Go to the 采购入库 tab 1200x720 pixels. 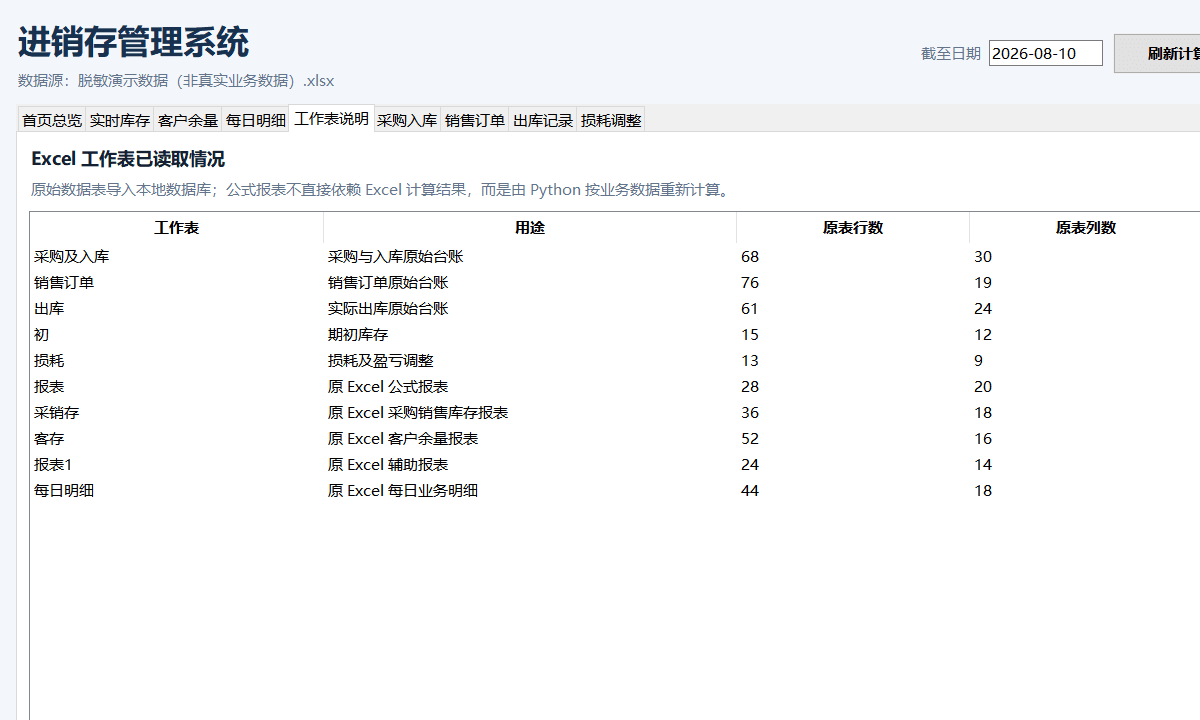click(407, 120)
